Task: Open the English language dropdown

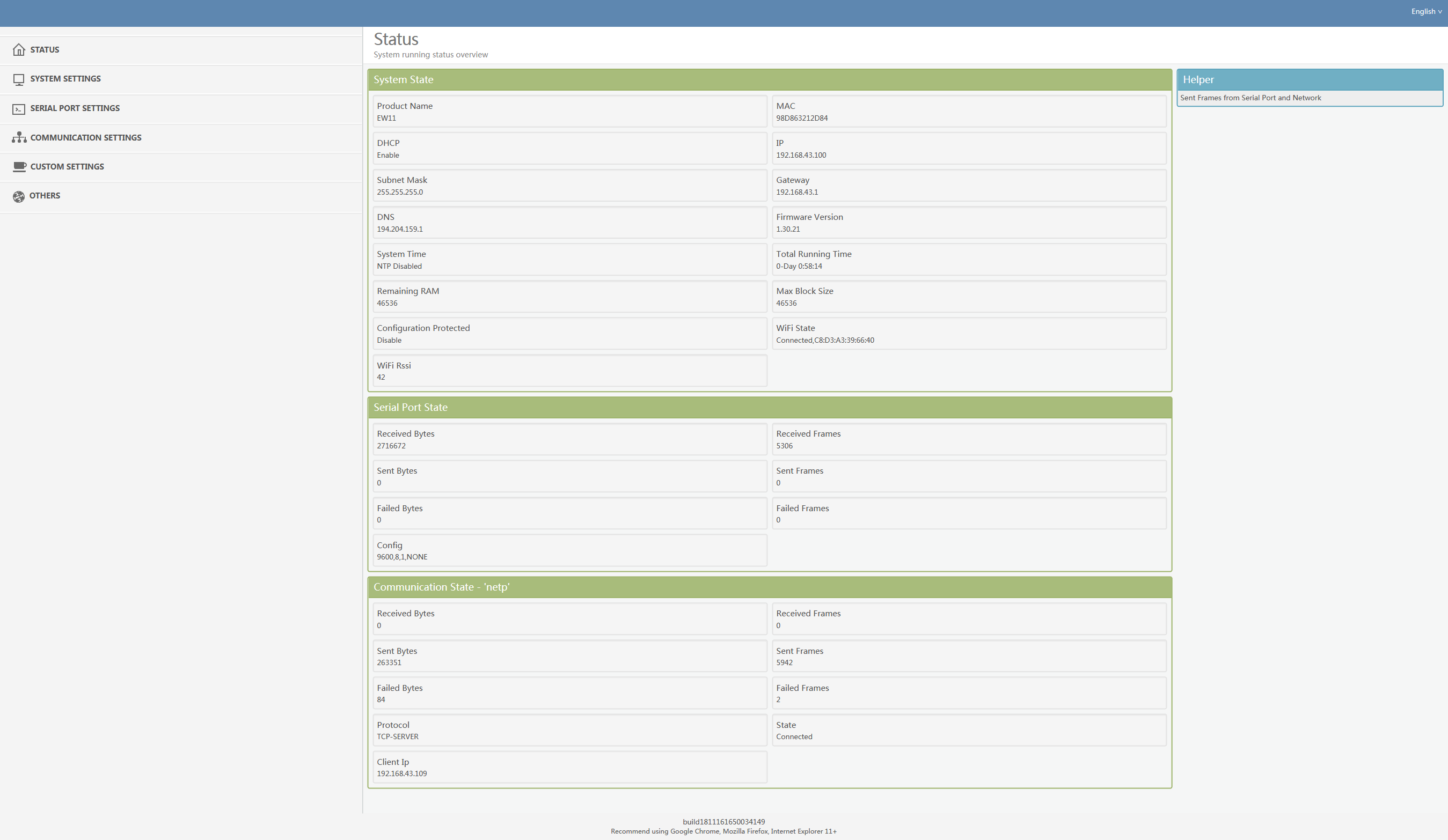Action: click(x=1426, y=11)
